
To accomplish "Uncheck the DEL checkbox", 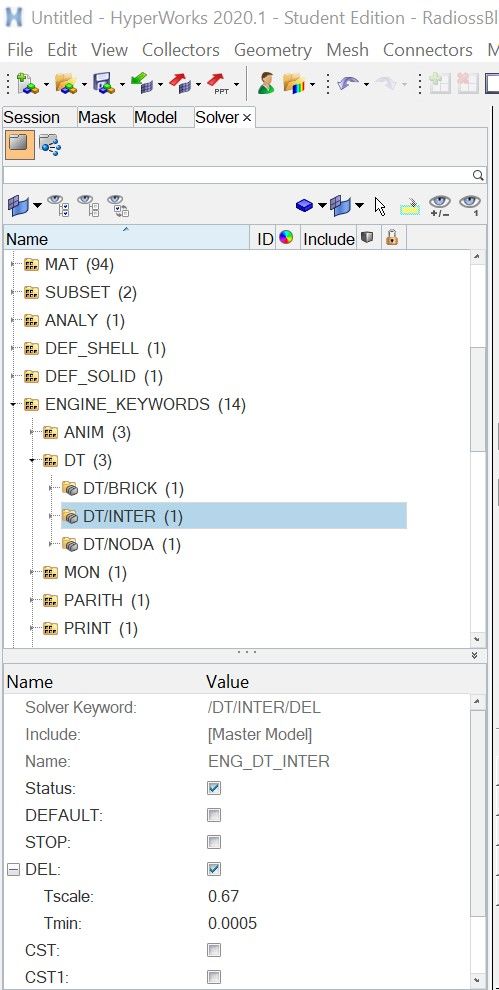I will click(x=214, y=869).
